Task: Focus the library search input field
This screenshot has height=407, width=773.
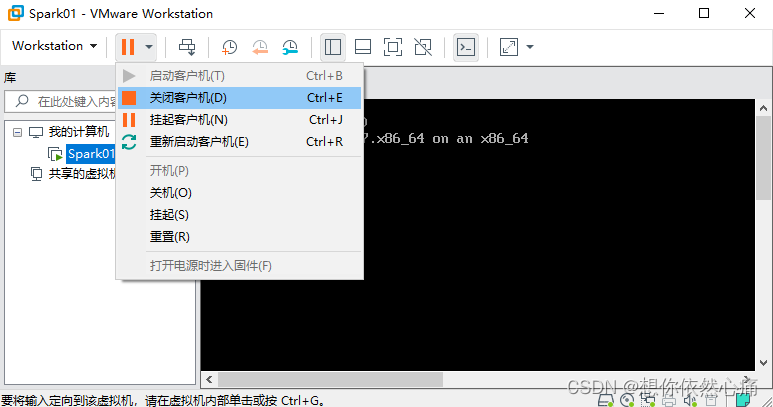Action: pyautogui.click(x=60, y=102)
